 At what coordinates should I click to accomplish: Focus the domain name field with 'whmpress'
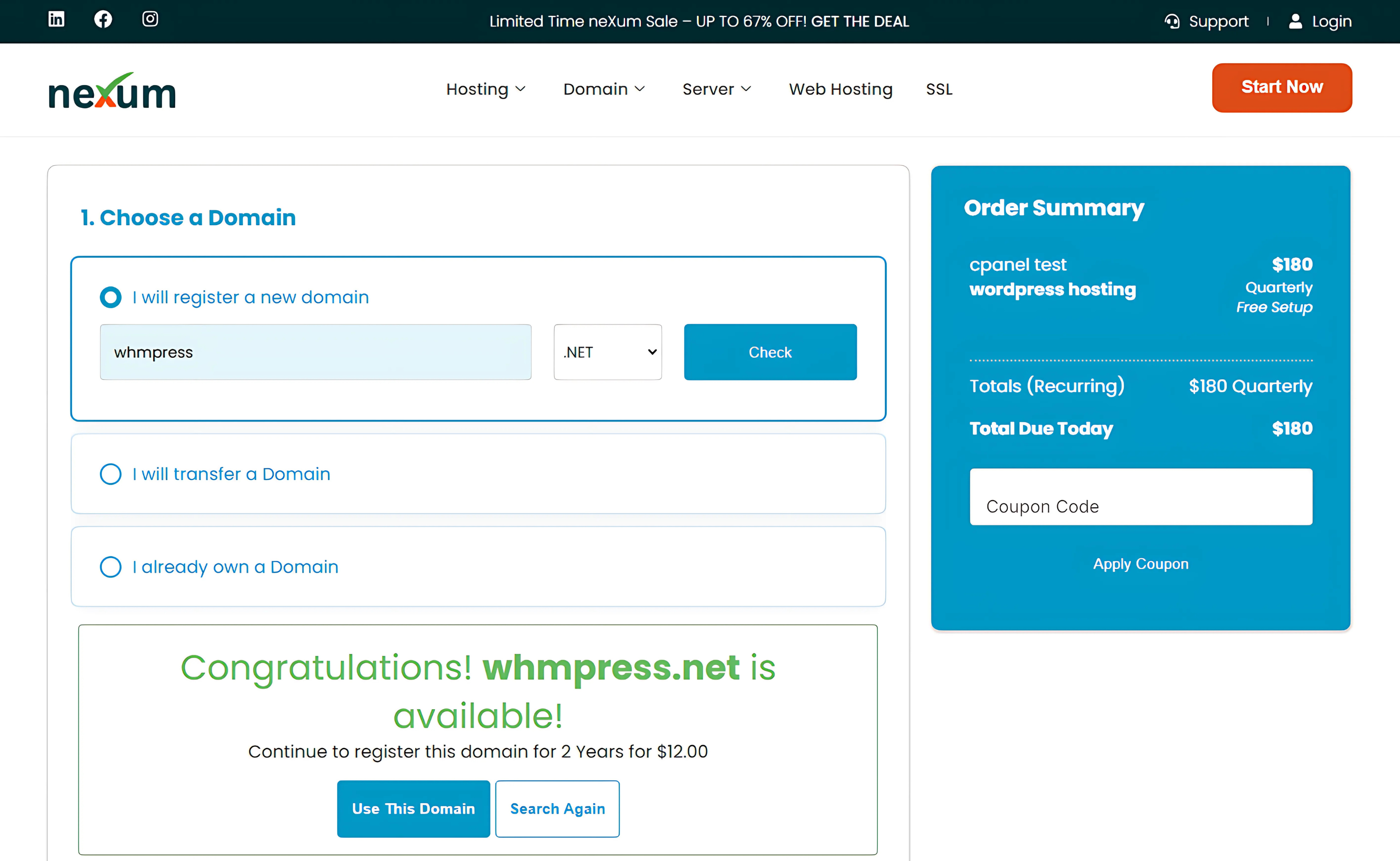pos(315,352)
